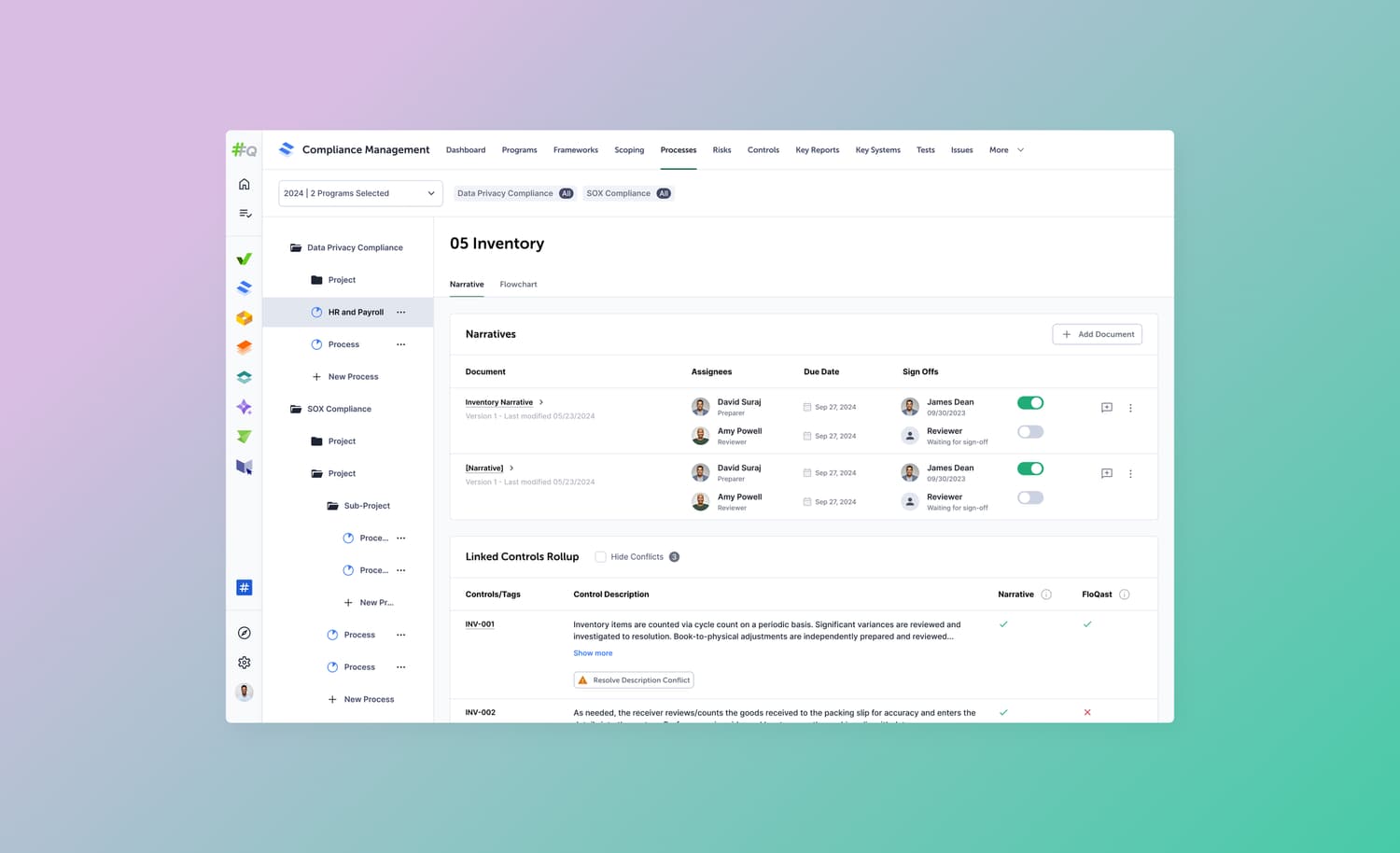The image size is (1400, 853).
Task: Open ellipsis menu for Process under HR and Payroll
Action: click(x=401, y=344)
